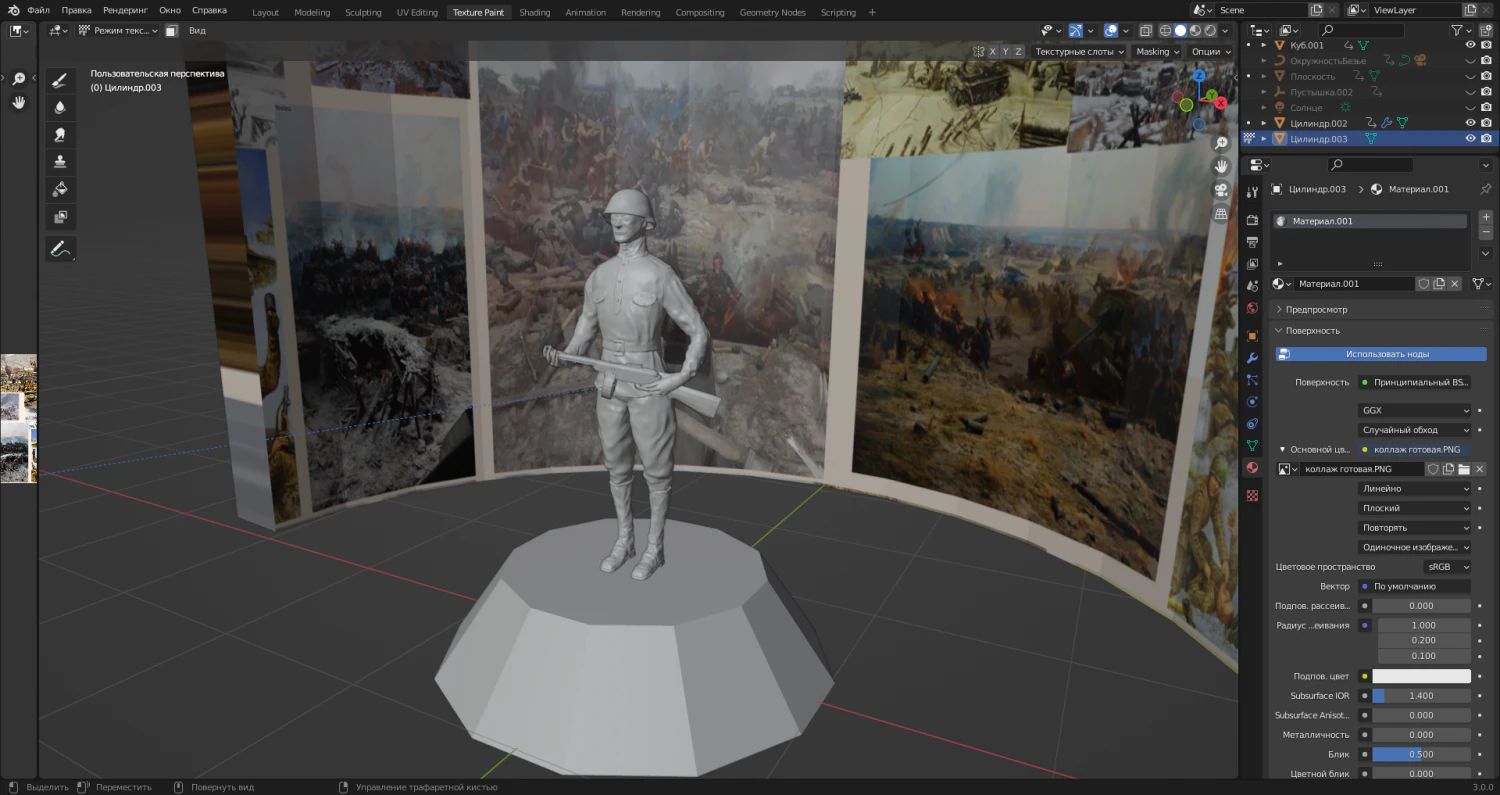This screenshot has height=795, width=1500.
Task: Open the Правка menu
Action: tap(76, 10)
